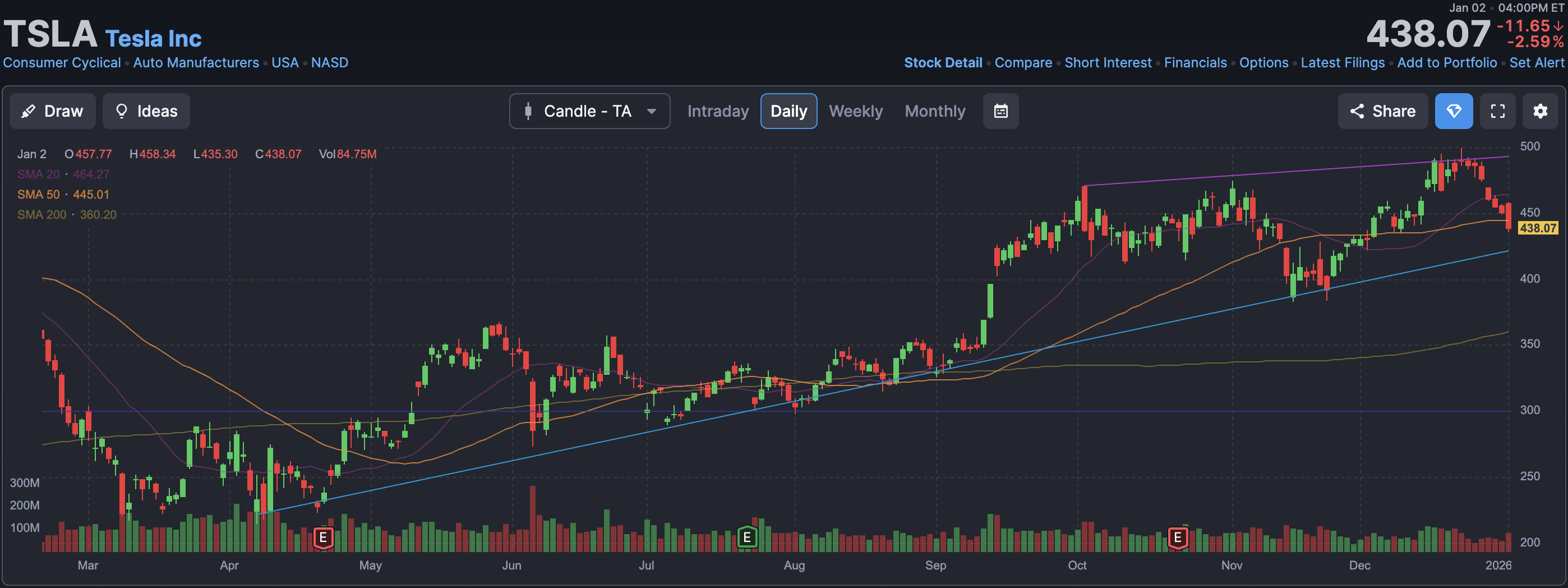Click the TSLA ticker heading
The width and height of the screenshot is (1568, 588).
(50, 34)
